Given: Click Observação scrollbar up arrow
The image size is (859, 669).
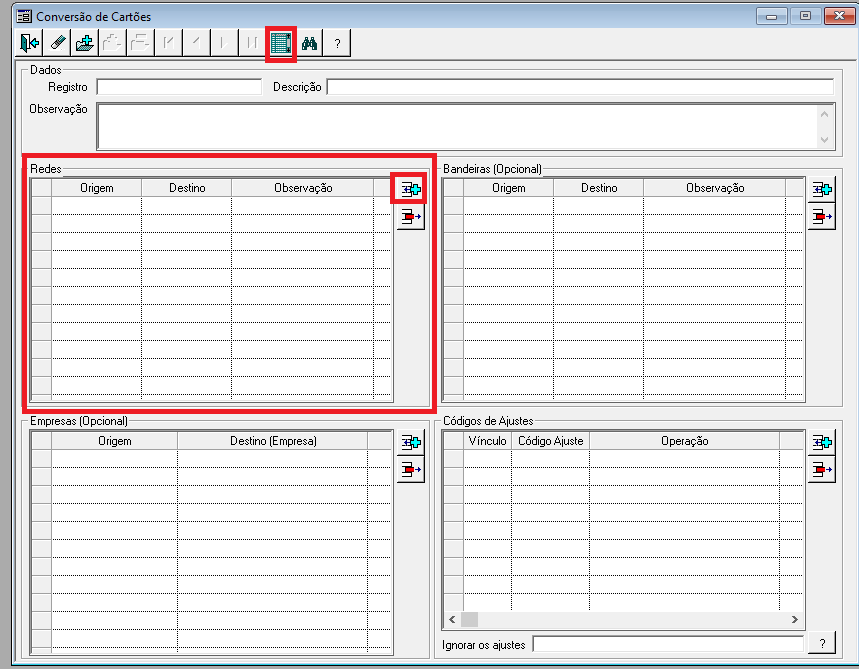Looking at the screenshot, I should tap(824, 114).
